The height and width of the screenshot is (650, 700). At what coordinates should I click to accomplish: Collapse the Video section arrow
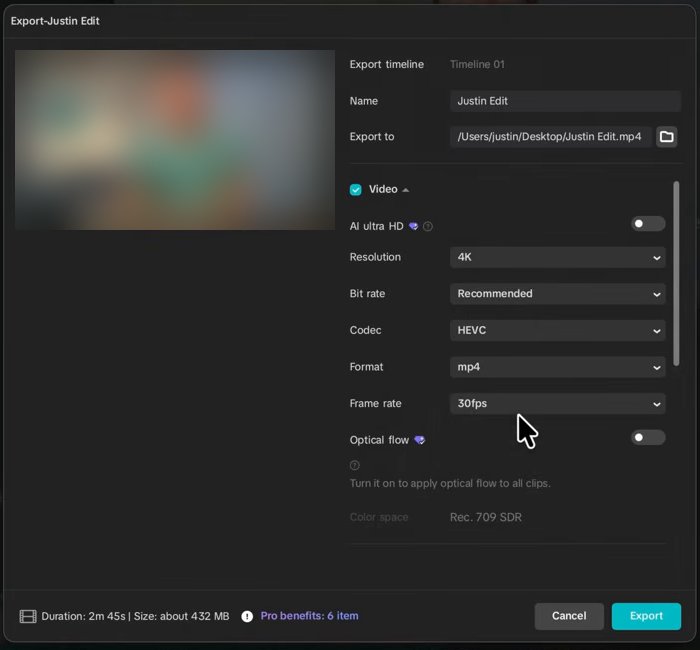[x=405, y=190]
